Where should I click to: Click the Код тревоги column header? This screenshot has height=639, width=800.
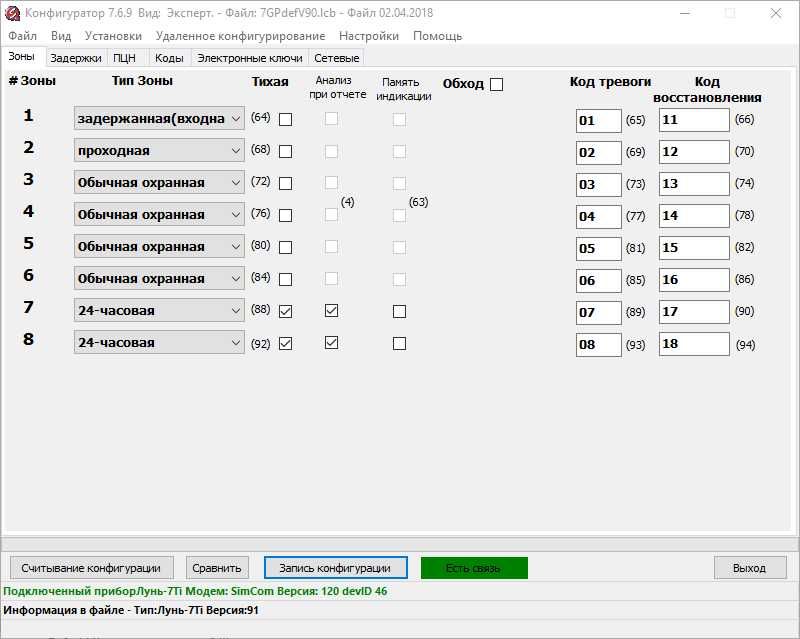pos(610,82)
